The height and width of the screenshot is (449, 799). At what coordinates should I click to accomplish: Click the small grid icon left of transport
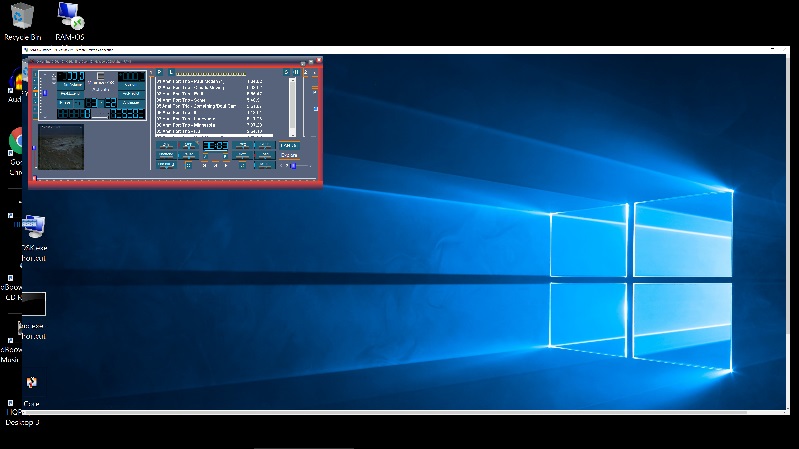188,165
